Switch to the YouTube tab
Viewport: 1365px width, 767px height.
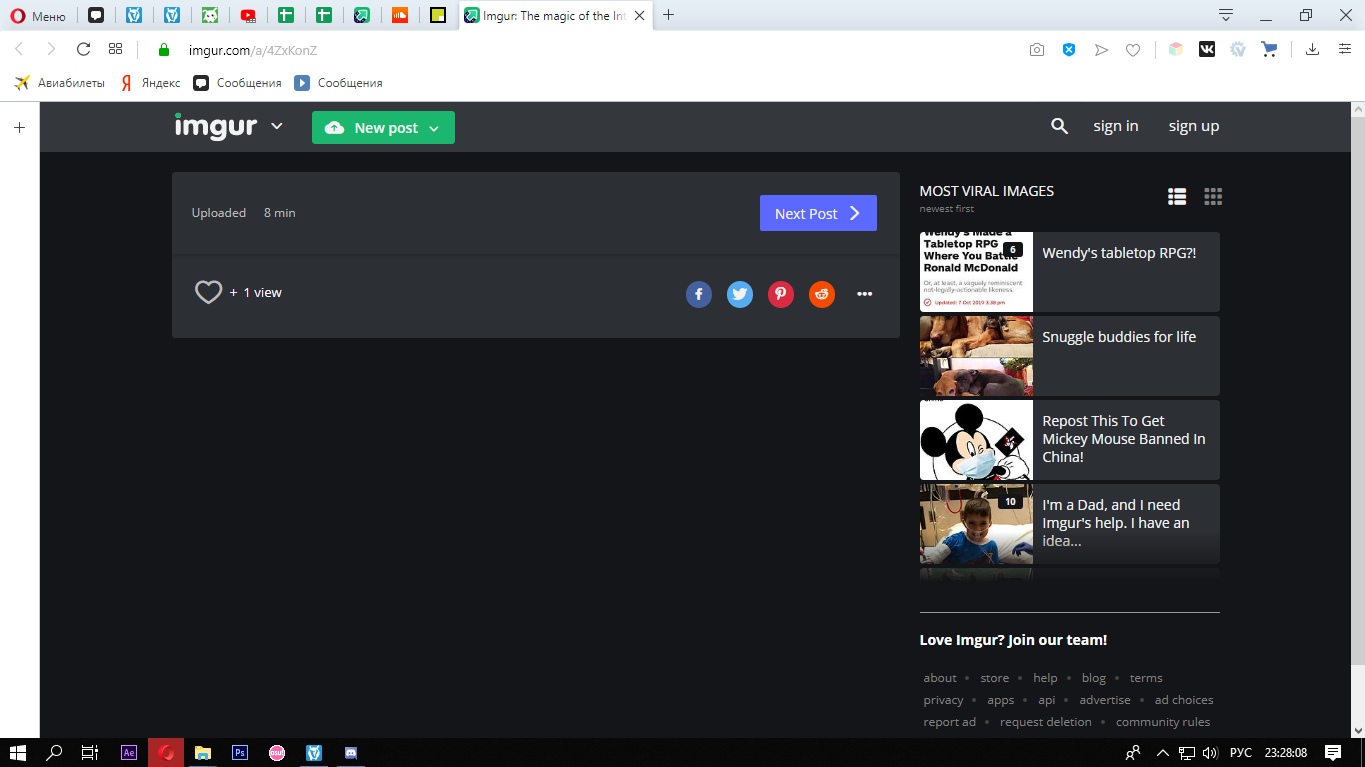(248, 15)
